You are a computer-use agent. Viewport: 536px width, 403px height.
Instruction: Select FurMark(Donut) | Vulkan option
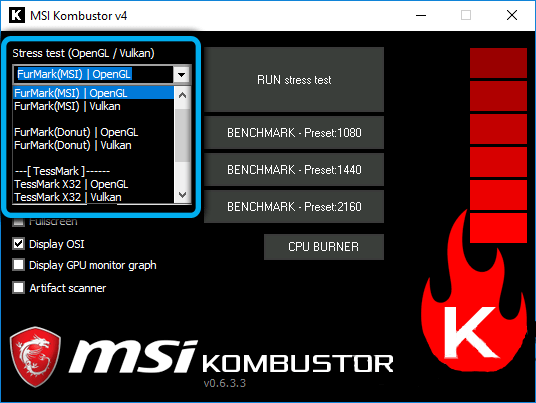(x=93, y=145)
